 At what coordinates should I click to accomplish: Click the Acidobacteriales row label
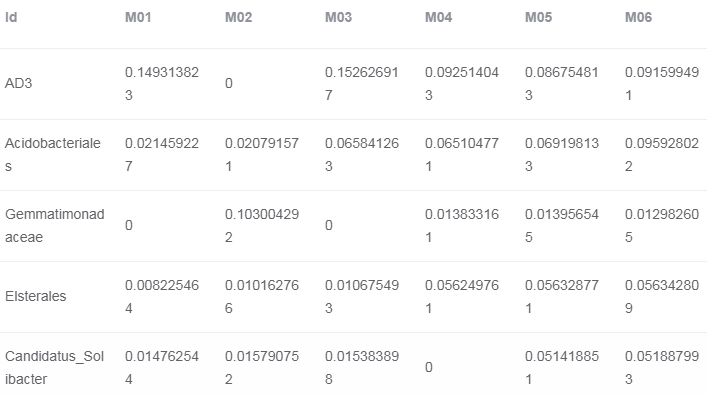coord(53,155)
